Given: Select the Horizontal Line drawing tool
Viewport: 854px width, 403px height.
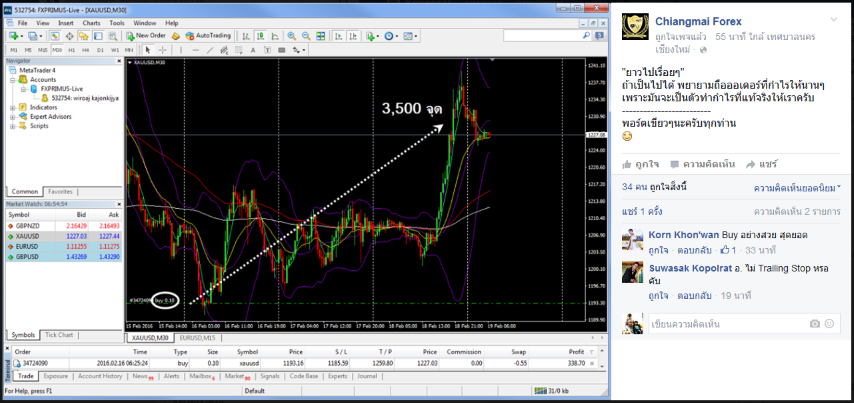Looking at the screenshot, I should click(x=196, y=50).
